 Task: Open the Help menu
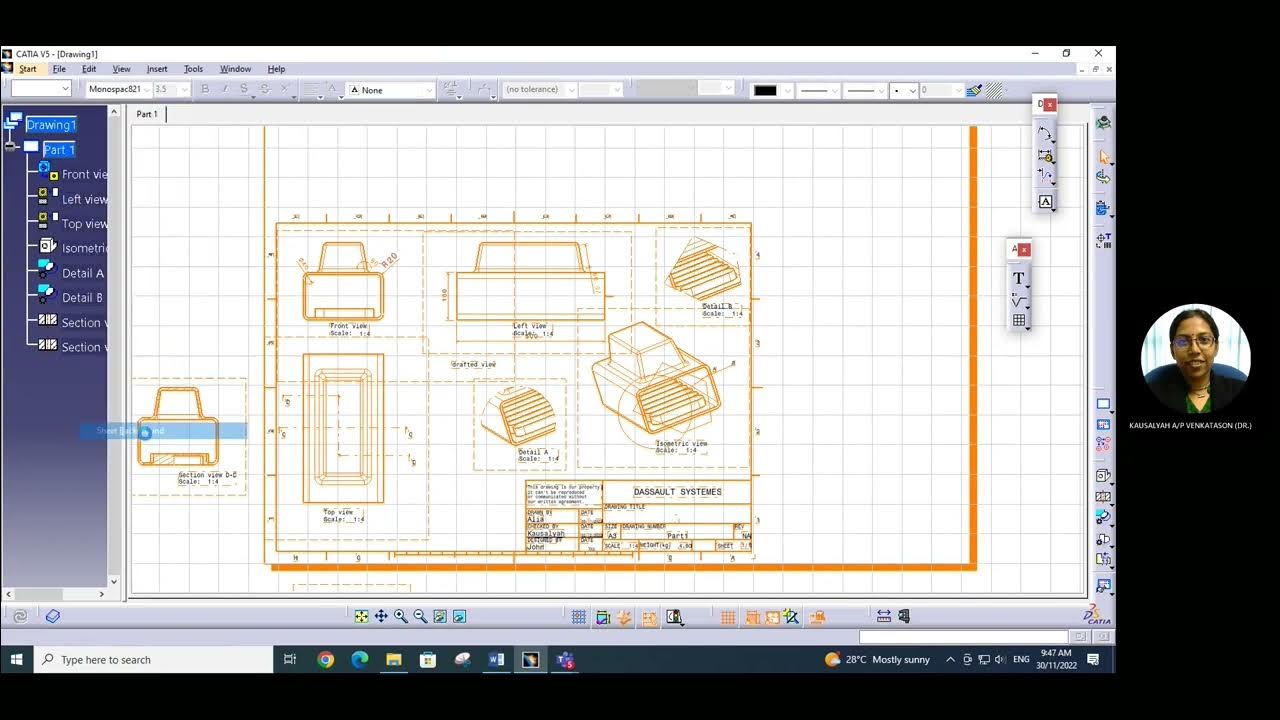tap(276, 69)
